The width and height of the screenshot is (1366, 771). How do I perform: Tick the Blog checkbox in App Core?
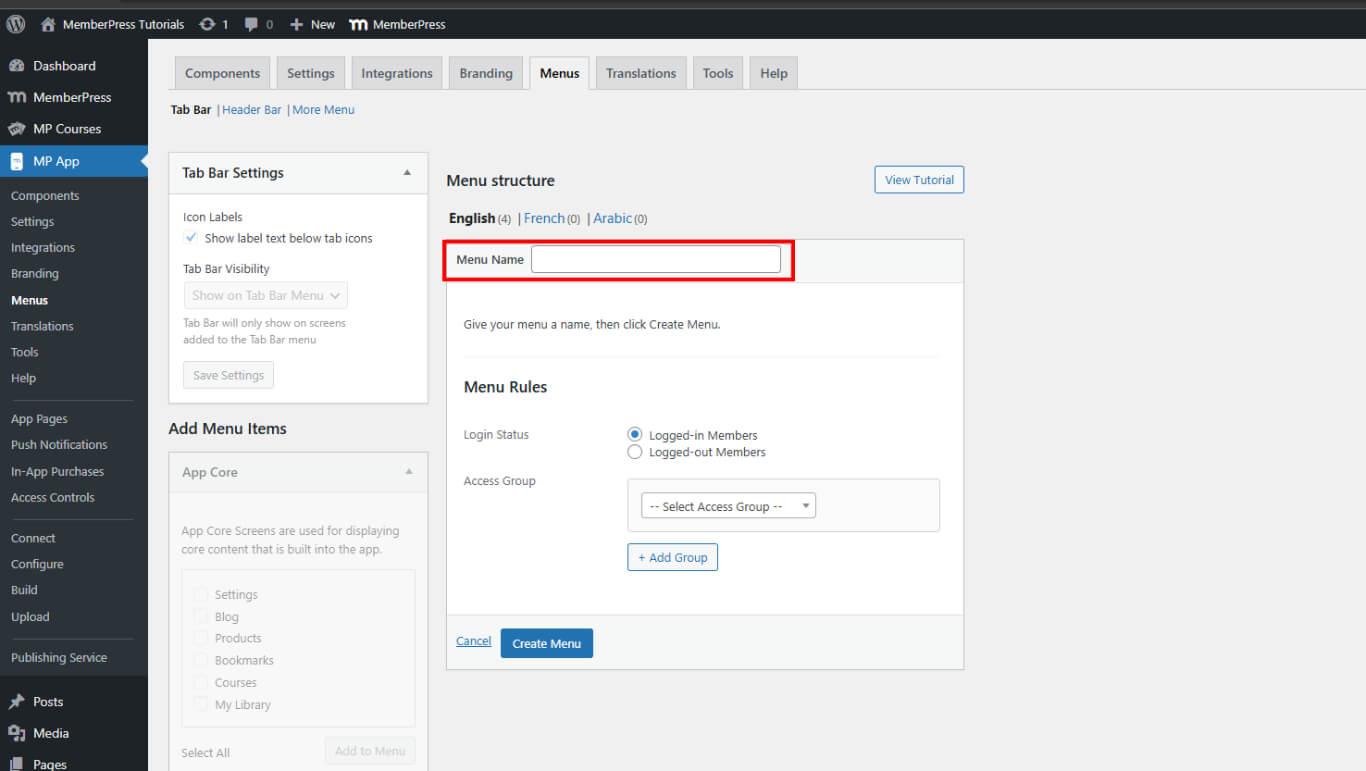(x=201, y=617)
